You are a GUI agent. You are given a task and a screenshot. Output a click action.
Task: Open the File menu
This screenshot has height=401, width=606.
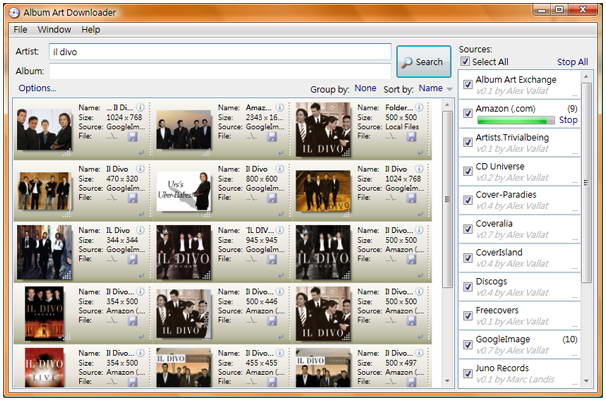(x=20, y=30)
